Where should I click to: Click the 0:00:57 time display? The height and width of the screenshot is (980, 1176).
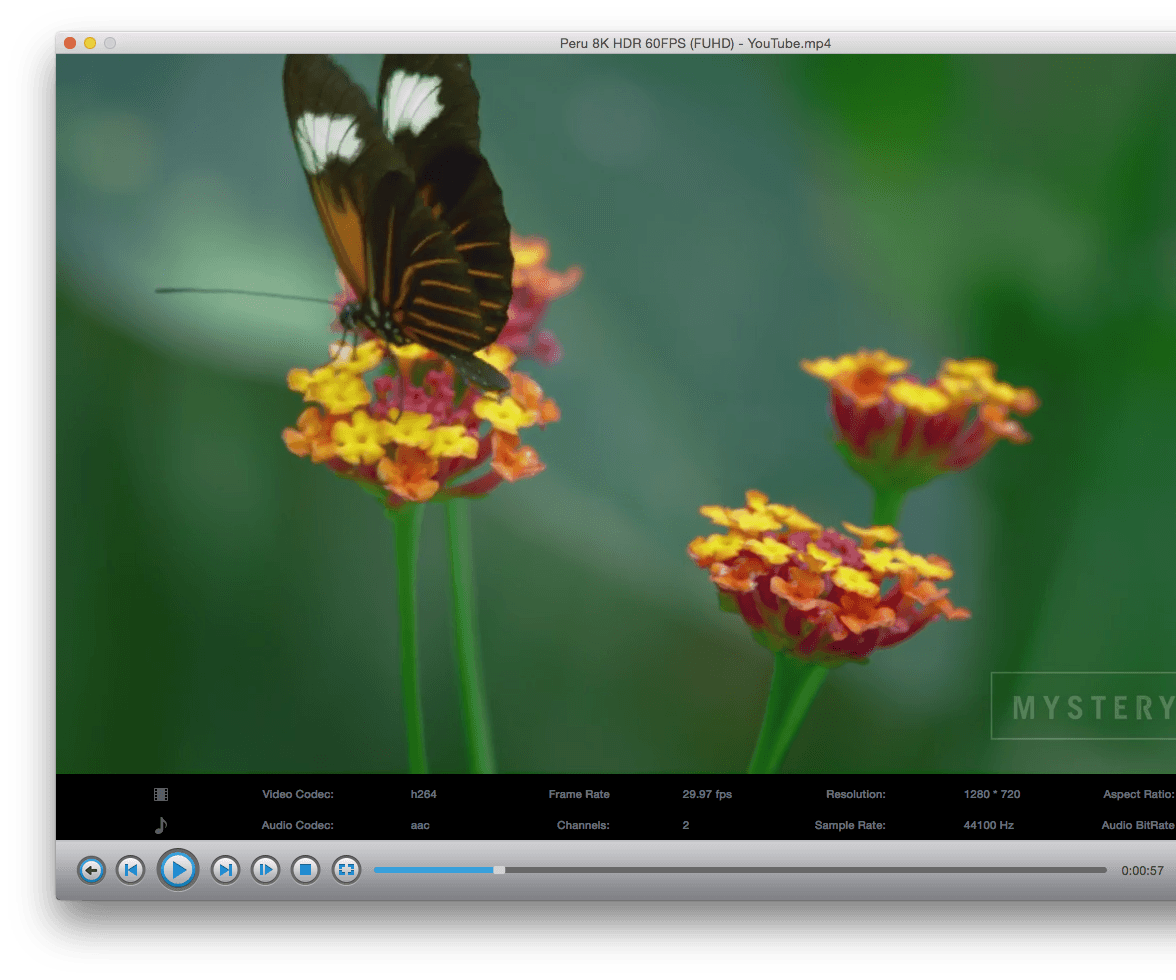click(1141, 870)
